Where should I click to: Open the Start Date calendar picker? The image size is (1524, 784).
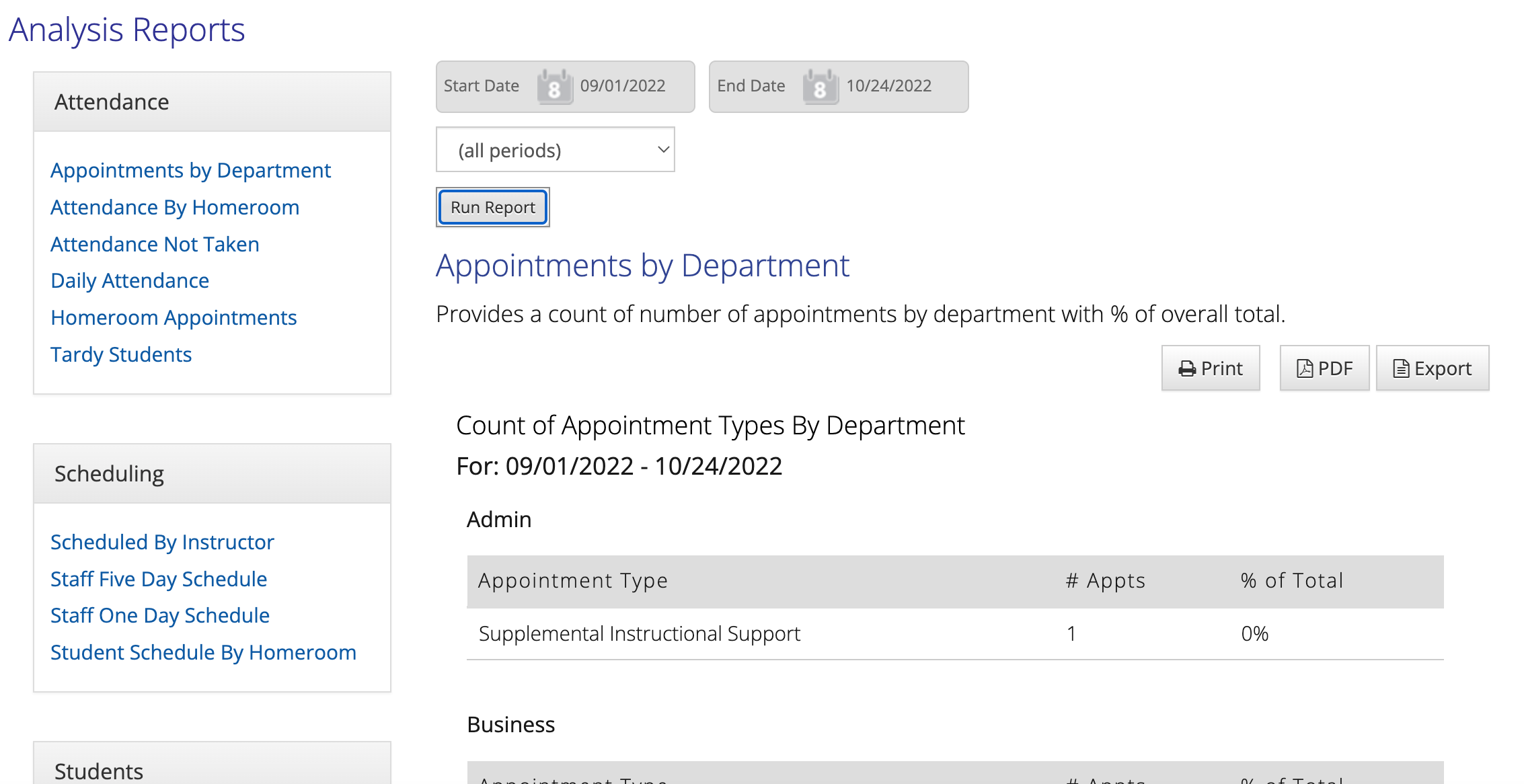(553, 86)
